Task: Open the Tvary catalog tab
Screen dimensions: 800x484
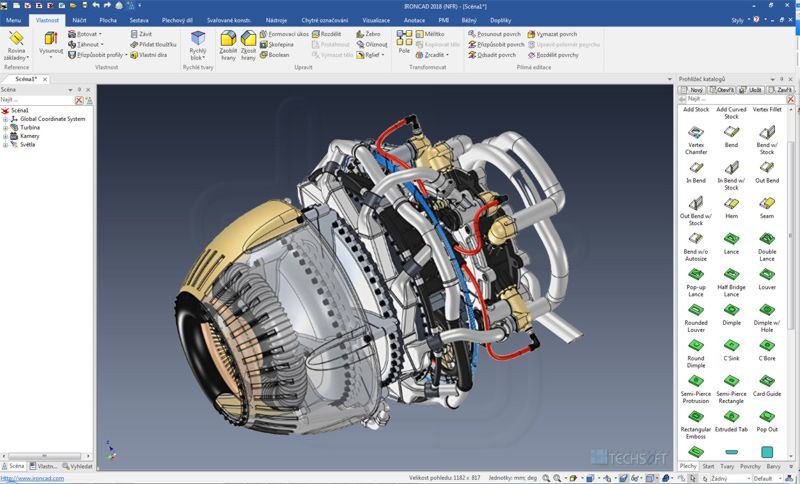Action: [x=727, y=466]
